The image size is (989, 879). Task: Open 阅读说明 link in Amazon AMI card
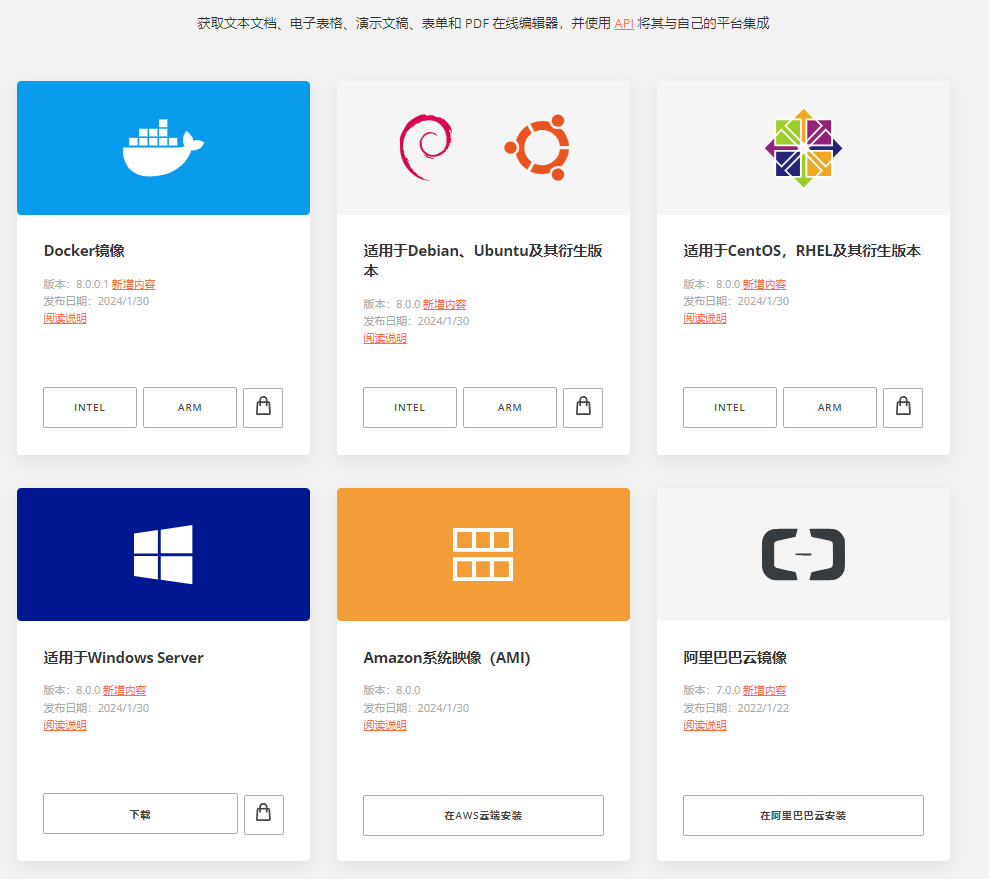(385, 725)
